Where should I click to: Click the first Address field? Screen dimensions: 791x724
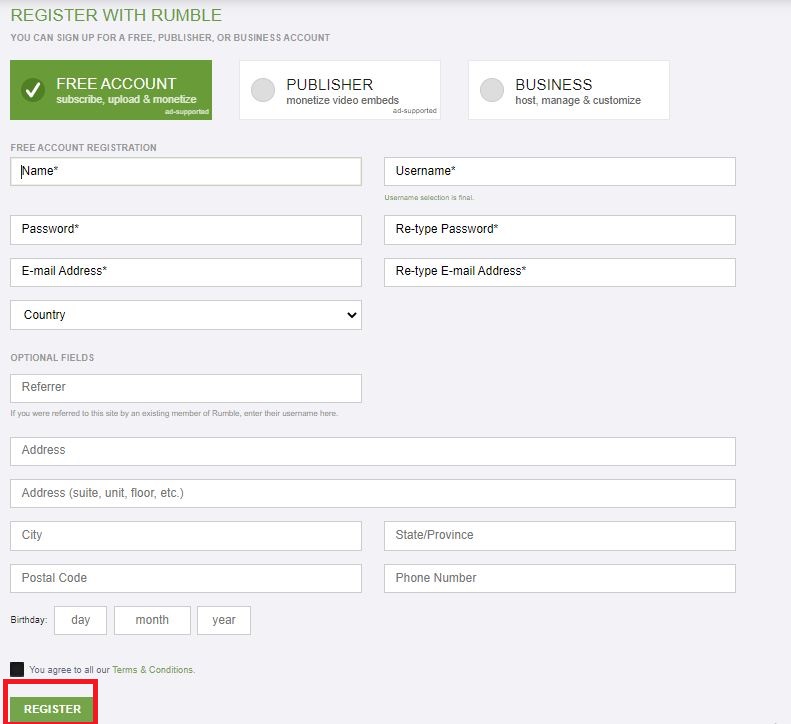click(x=373, y=451)
